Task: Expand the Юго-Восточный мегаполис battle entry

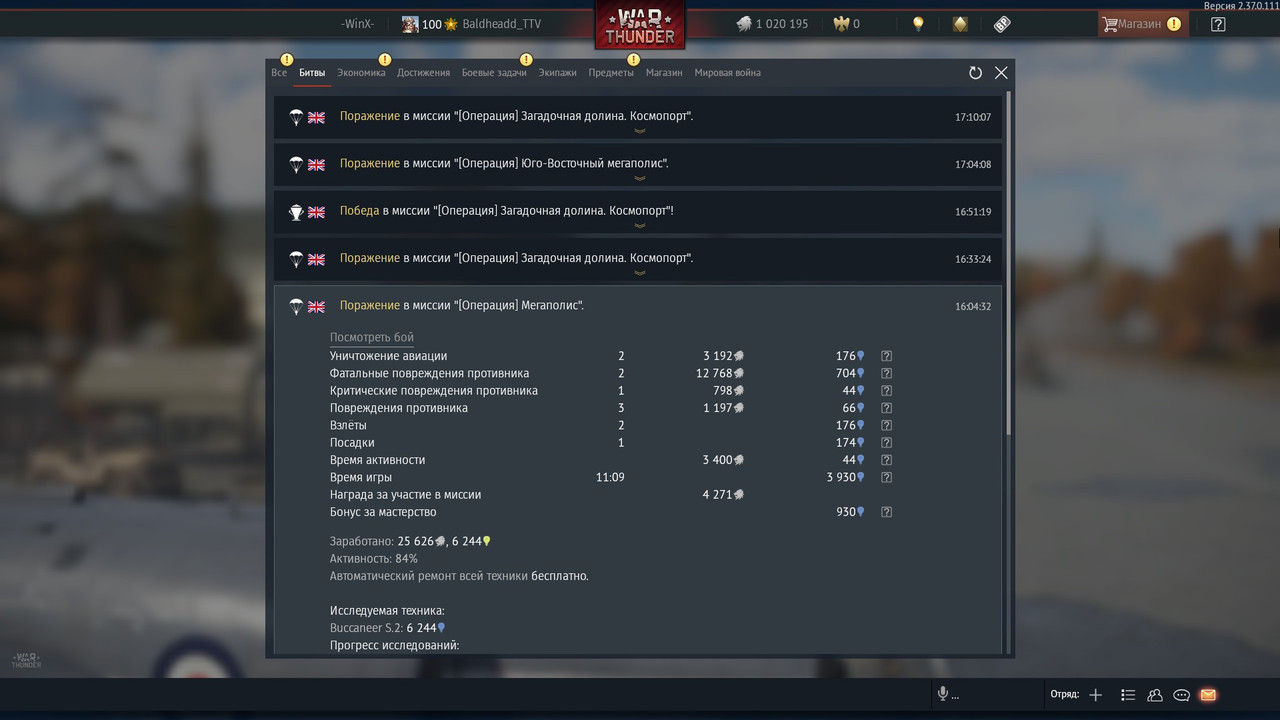Action: click(x=640, y=164)
